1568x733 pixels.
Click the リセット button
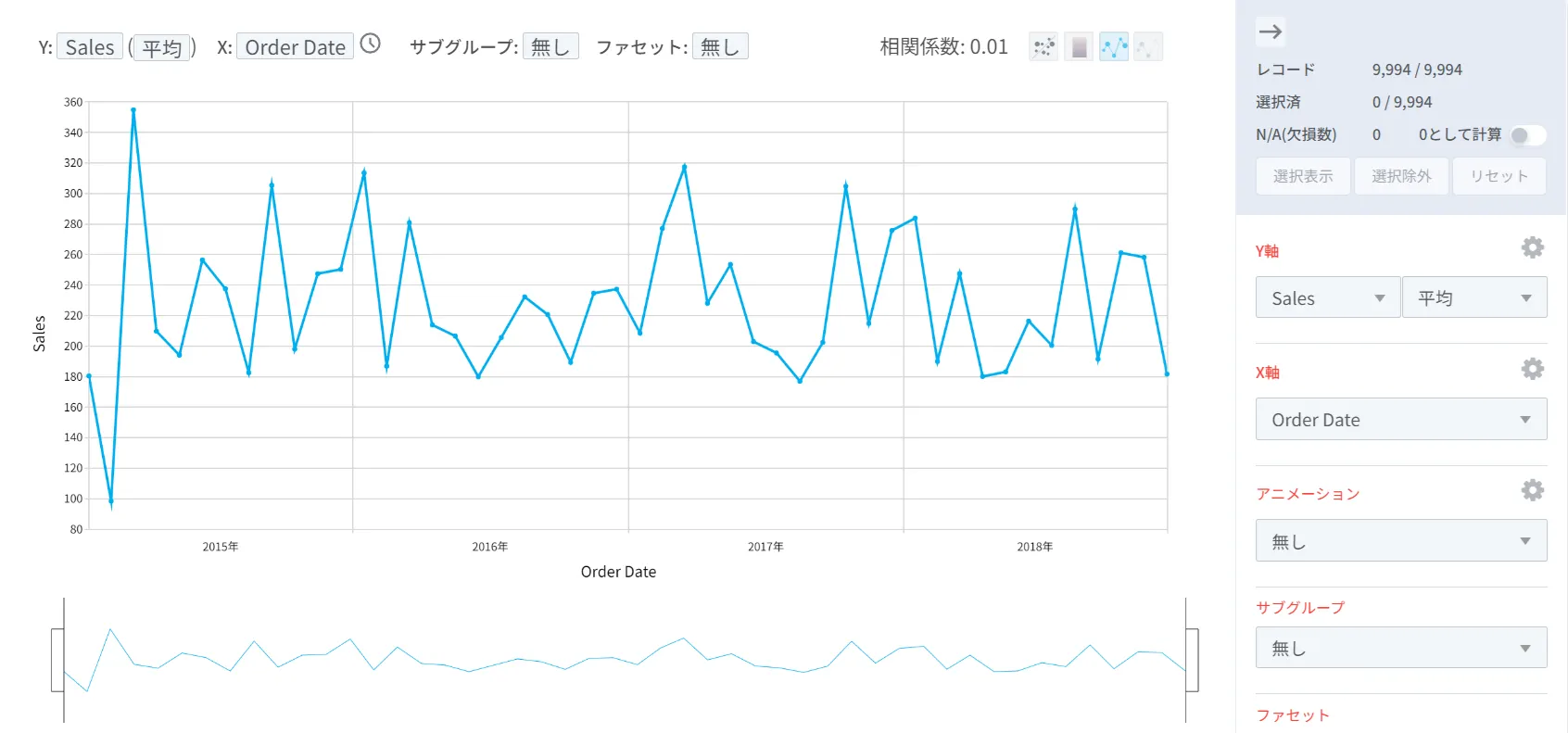coord(1498,176)
